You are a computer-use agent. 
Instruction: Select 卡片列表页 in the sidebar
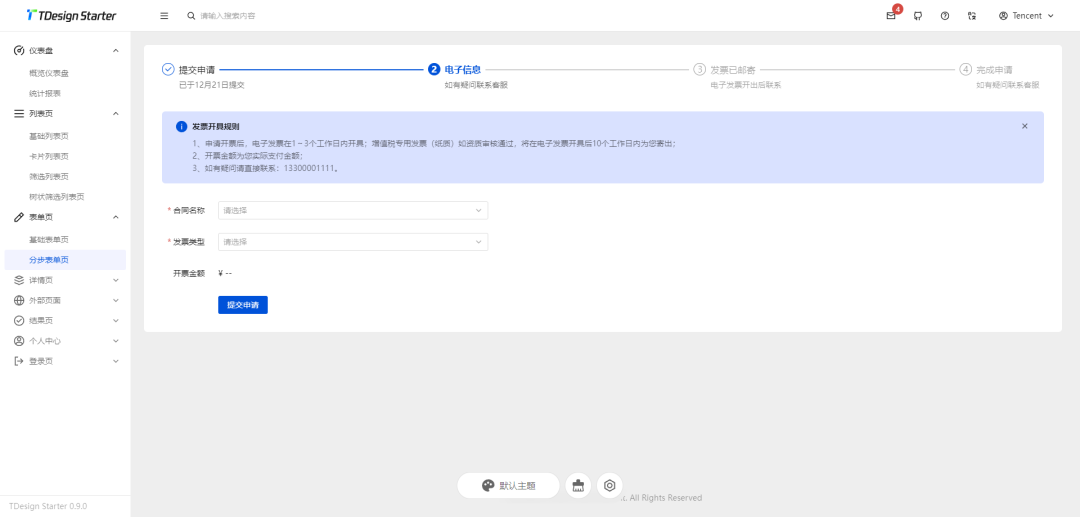[49, 156]
